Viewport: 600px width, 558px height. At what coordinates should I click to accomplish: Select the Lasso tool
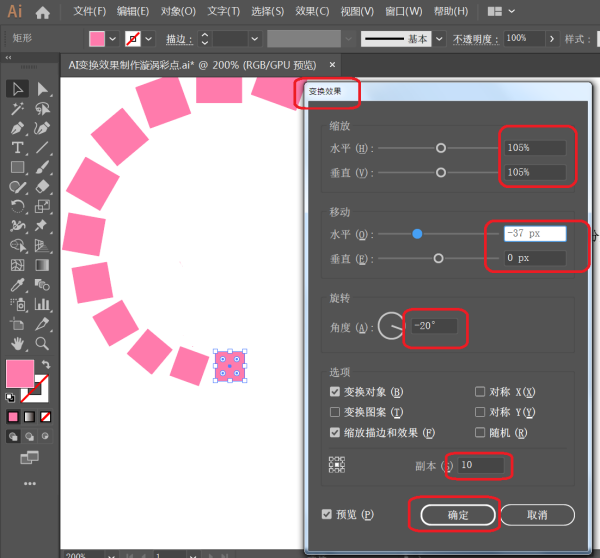tap(42, 109)
